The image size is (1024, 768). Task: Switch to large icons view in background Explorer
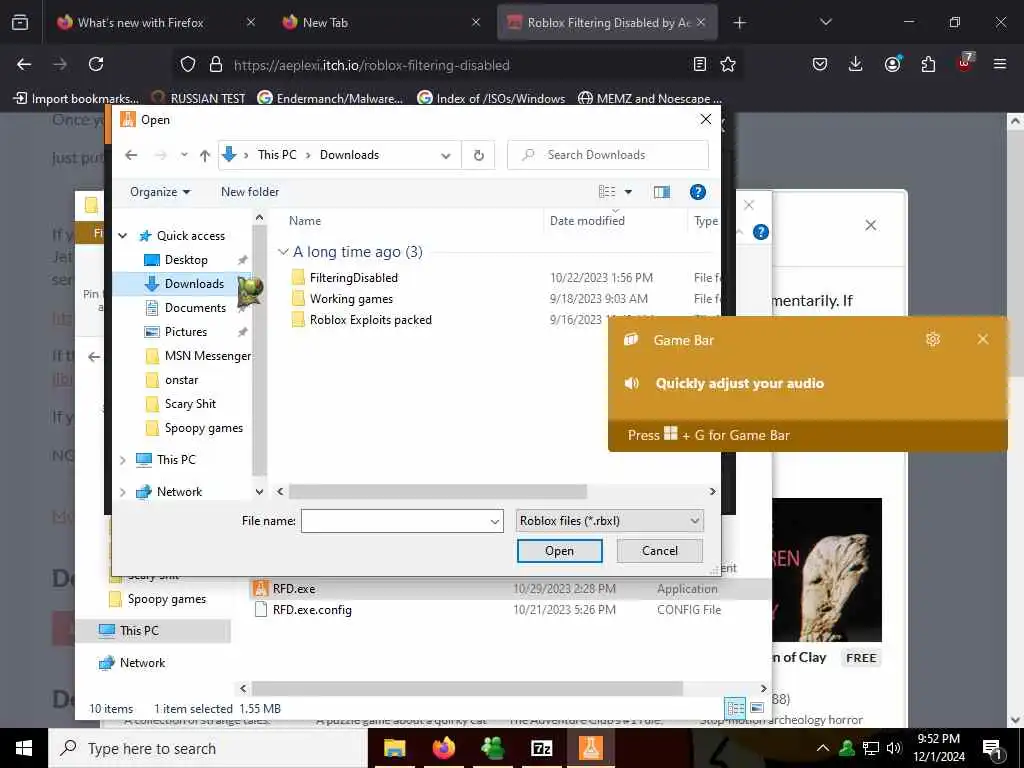point(757,708)
